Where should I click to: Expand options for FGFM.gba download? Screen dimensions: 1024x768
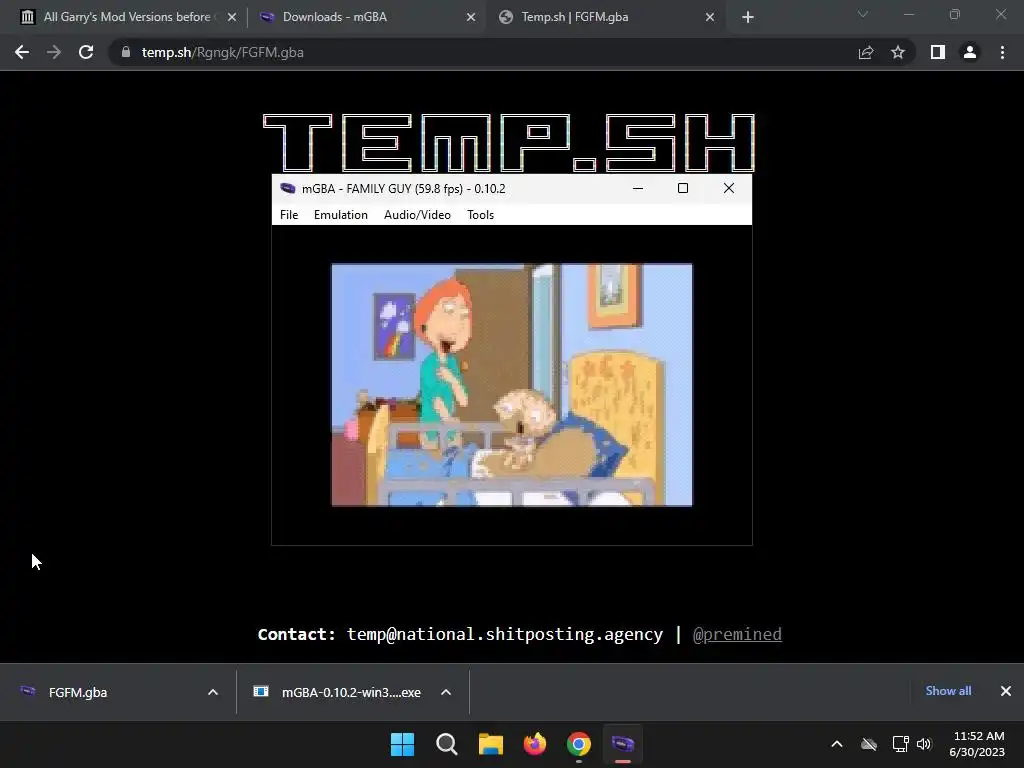213,692
